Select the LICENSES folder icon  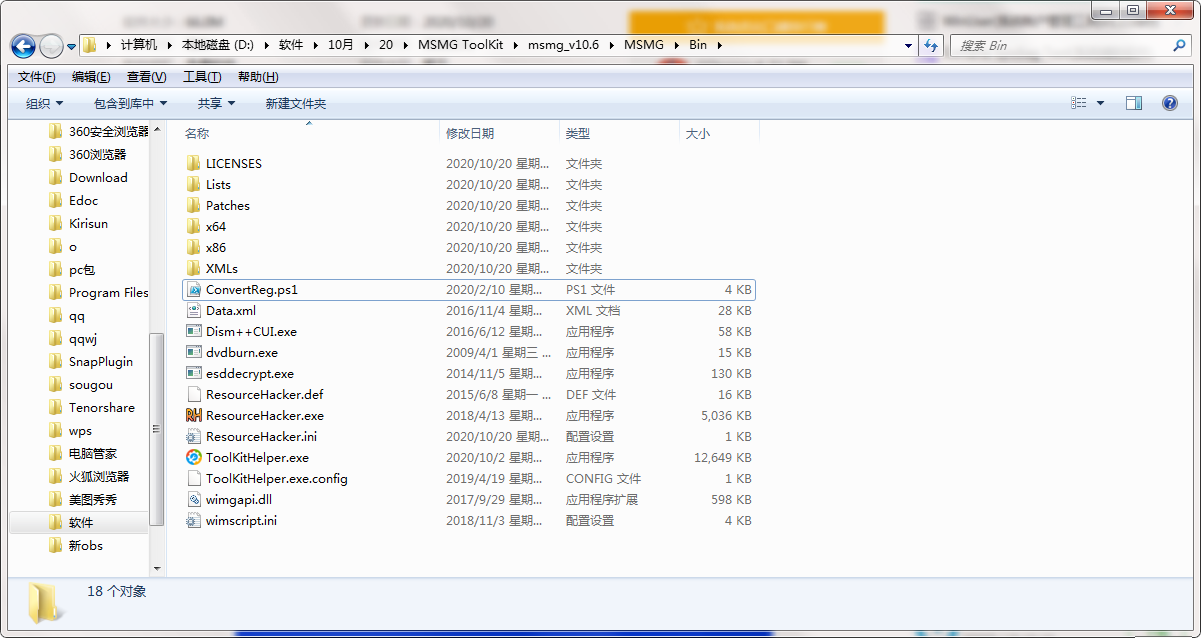point(194,163)
